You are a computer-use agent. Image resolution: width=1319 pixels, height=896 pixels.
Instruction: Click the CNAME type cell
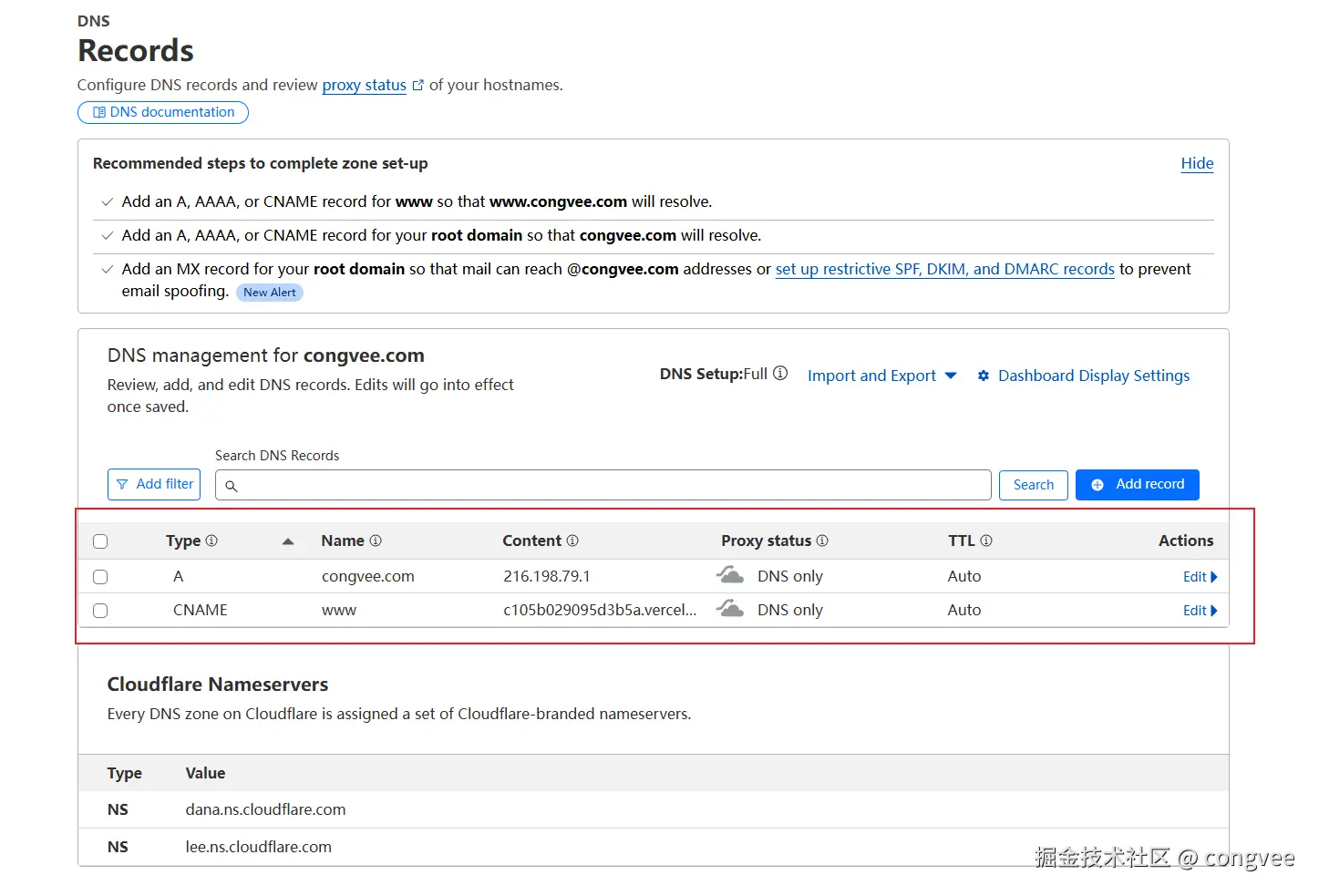click(x=201, y=610)
